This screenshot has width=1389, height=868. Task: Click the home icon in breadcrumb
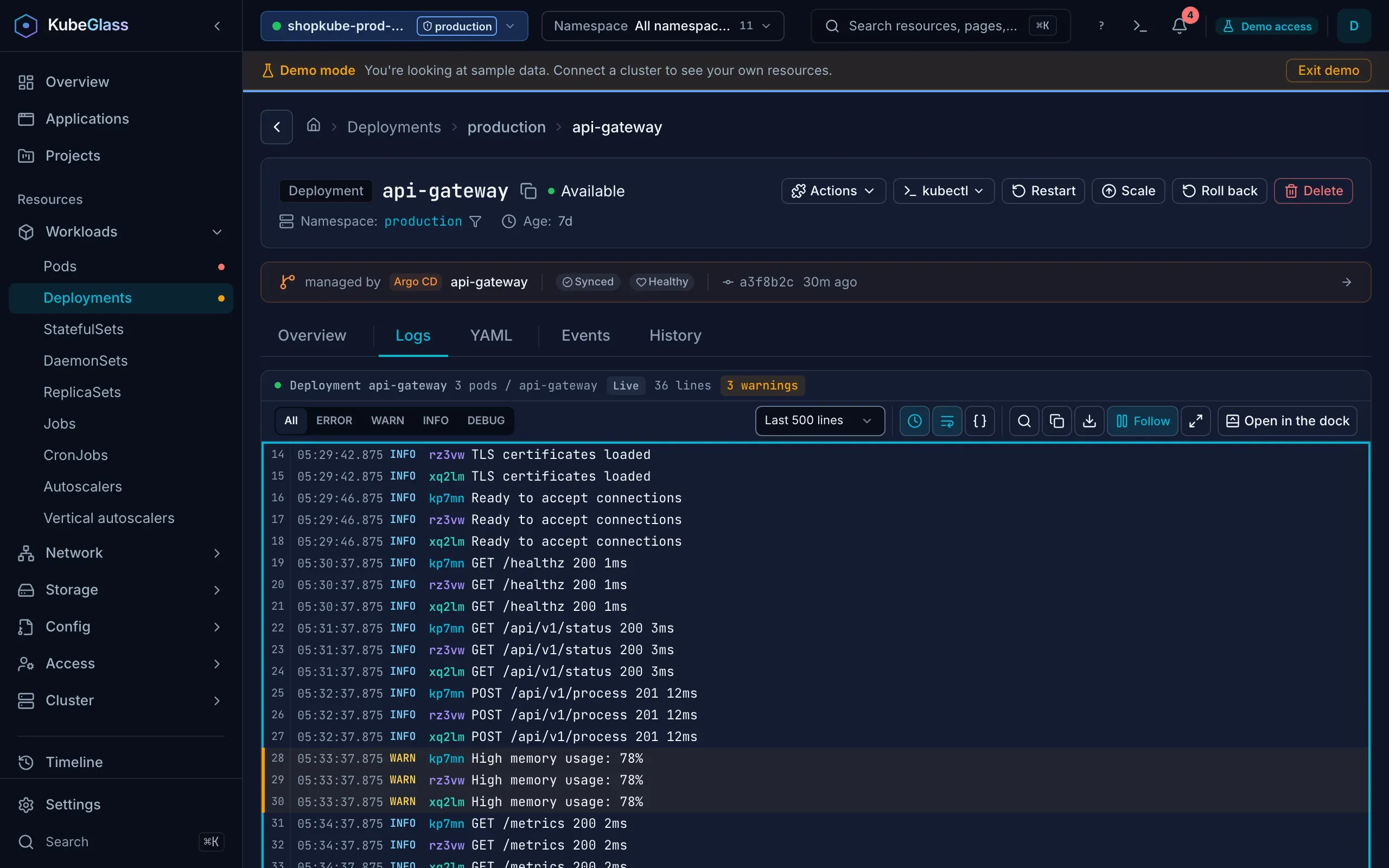click(314, 125)
